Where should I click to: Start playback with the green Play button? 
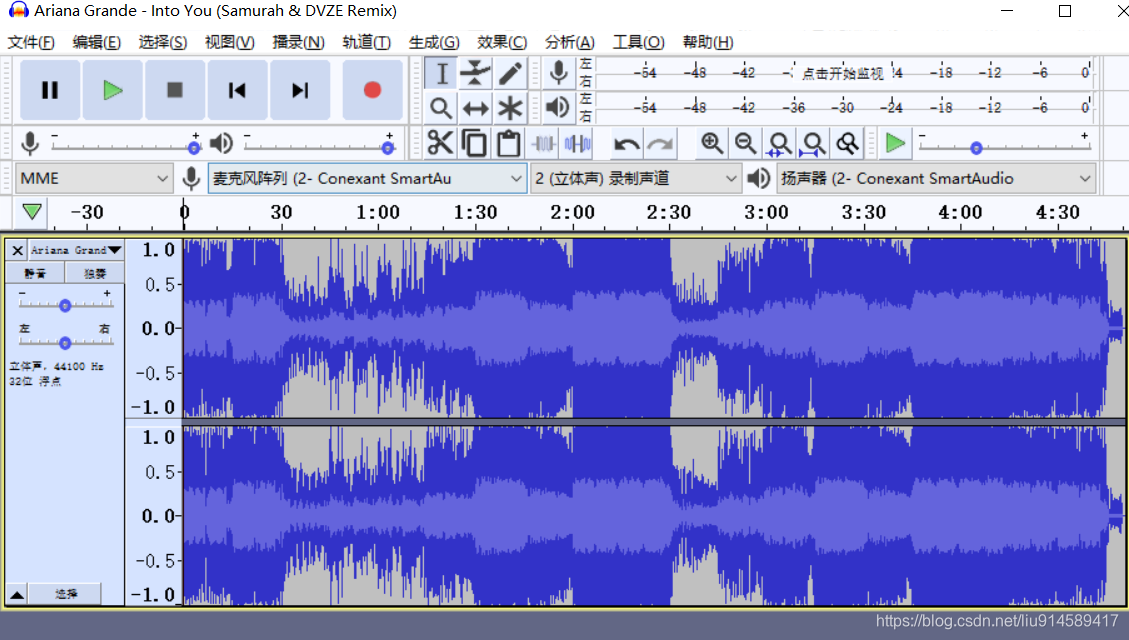tap(112, 90)
